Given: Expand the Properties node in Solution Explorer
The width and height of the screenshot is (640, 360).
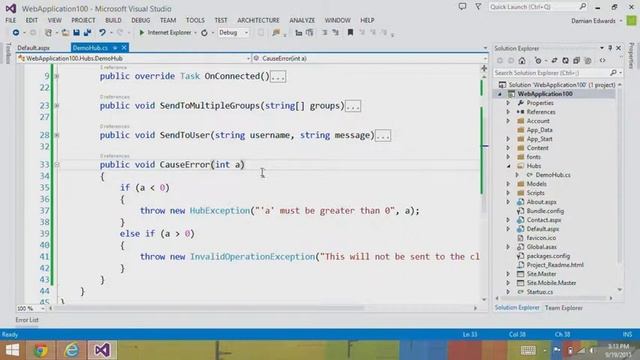Looking at the screenshot, I should point(508,103).
